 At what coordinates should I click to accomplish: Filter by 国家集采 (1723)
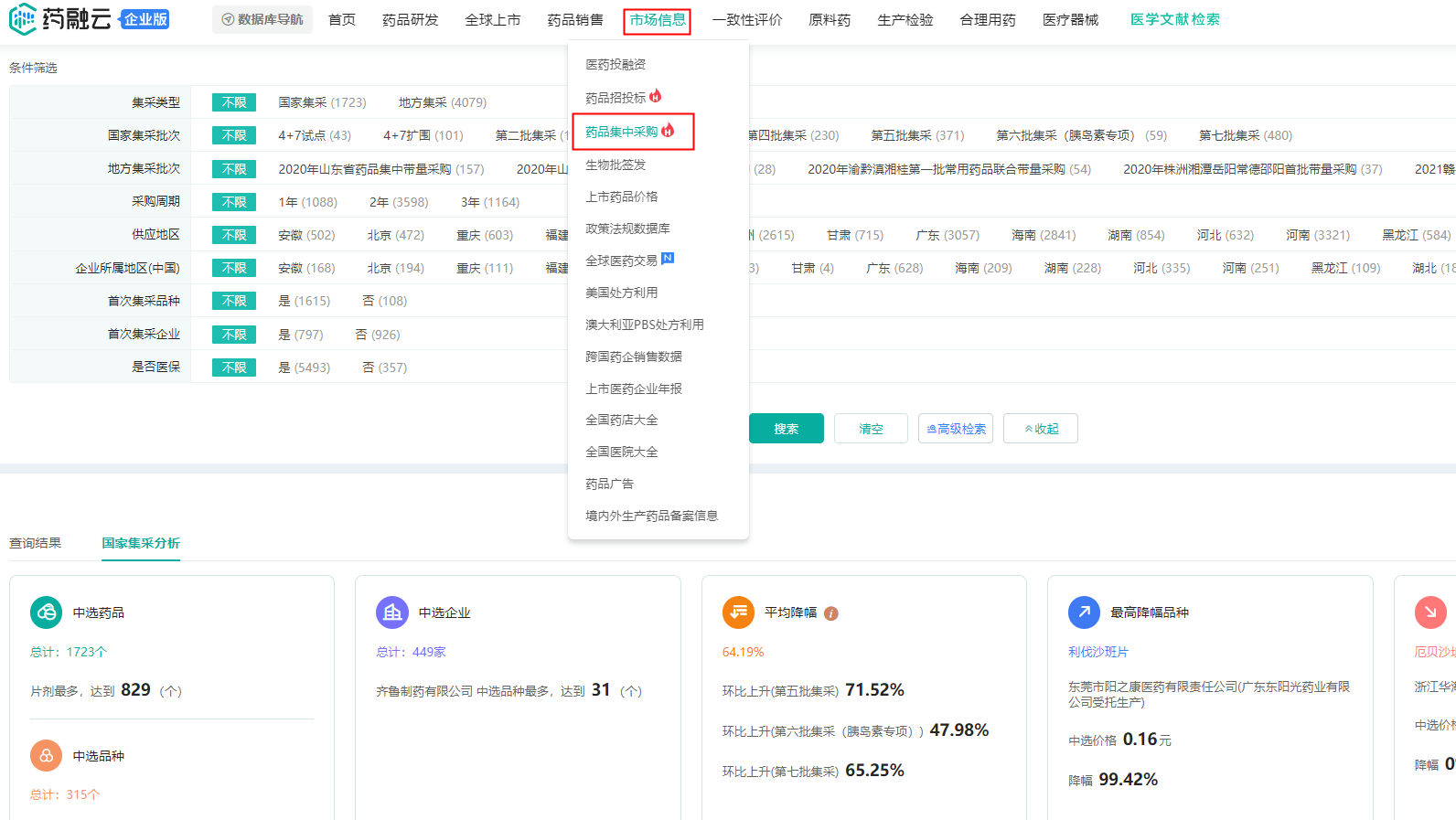322,102
